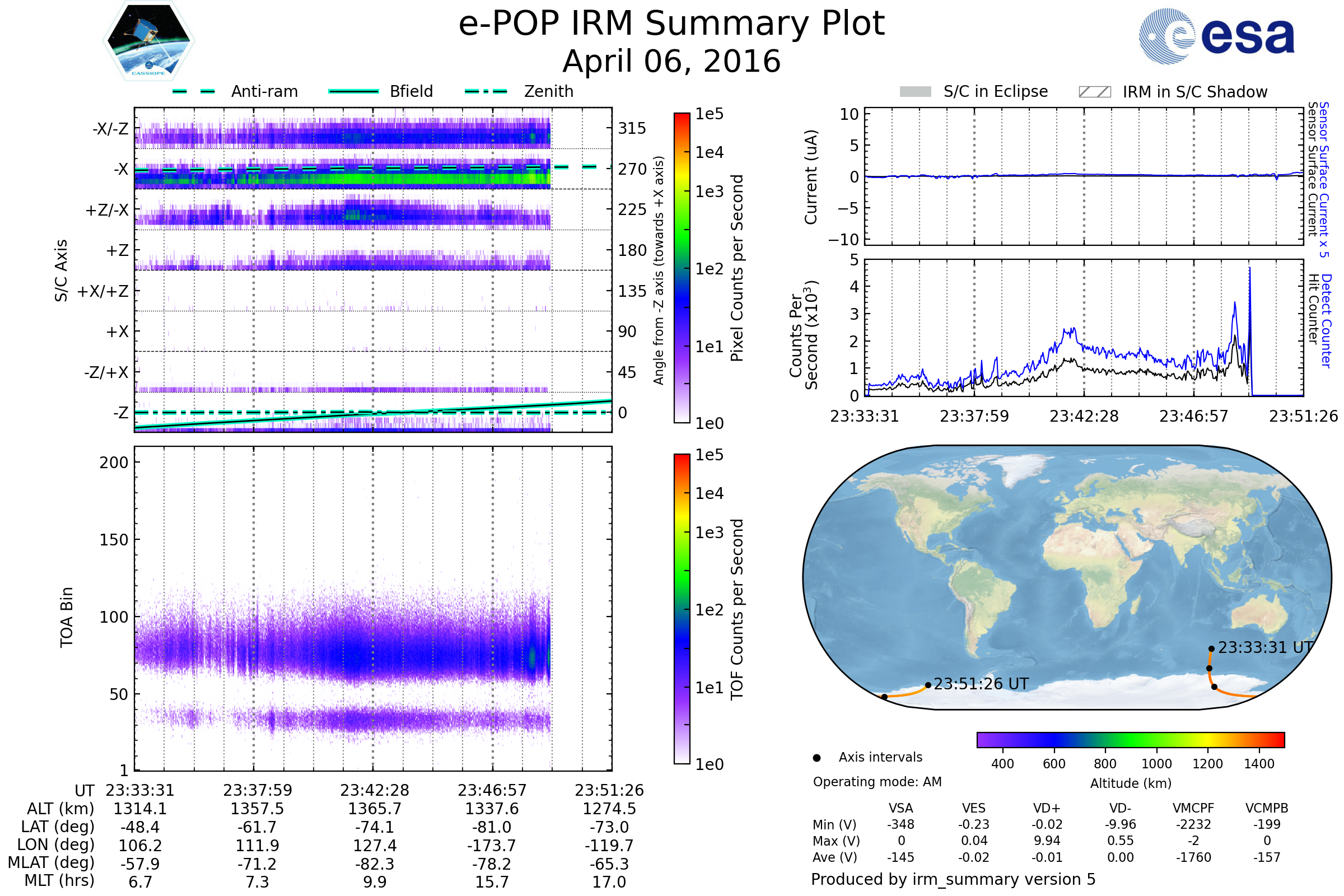Image resolution: width=1344 pixels, height=896 pixels.
Task: Click the ESA logo
Action: coord(1216,36)
